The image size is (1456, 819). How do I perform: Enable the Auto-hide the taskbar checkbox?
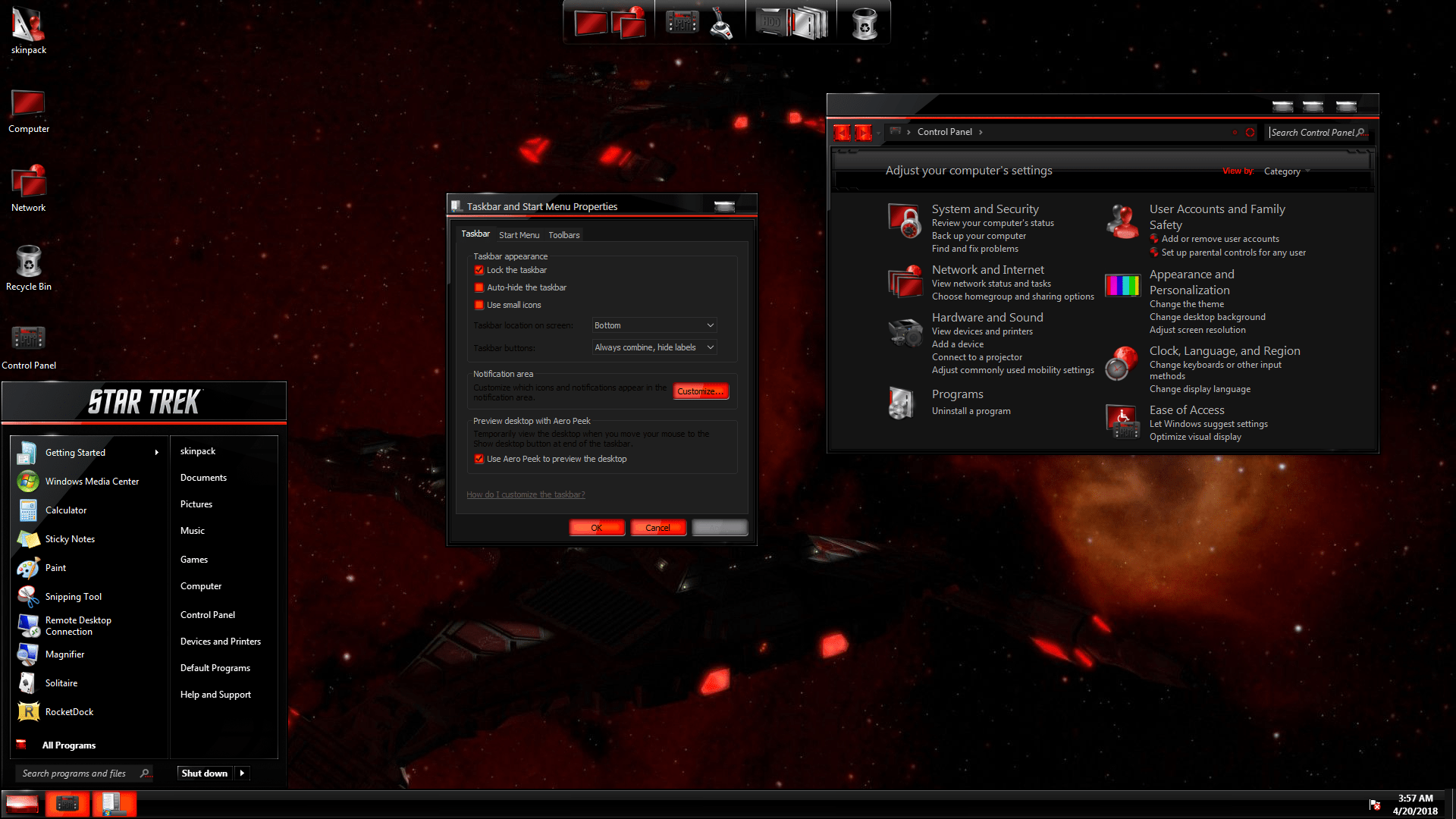[x=479, y=288]
